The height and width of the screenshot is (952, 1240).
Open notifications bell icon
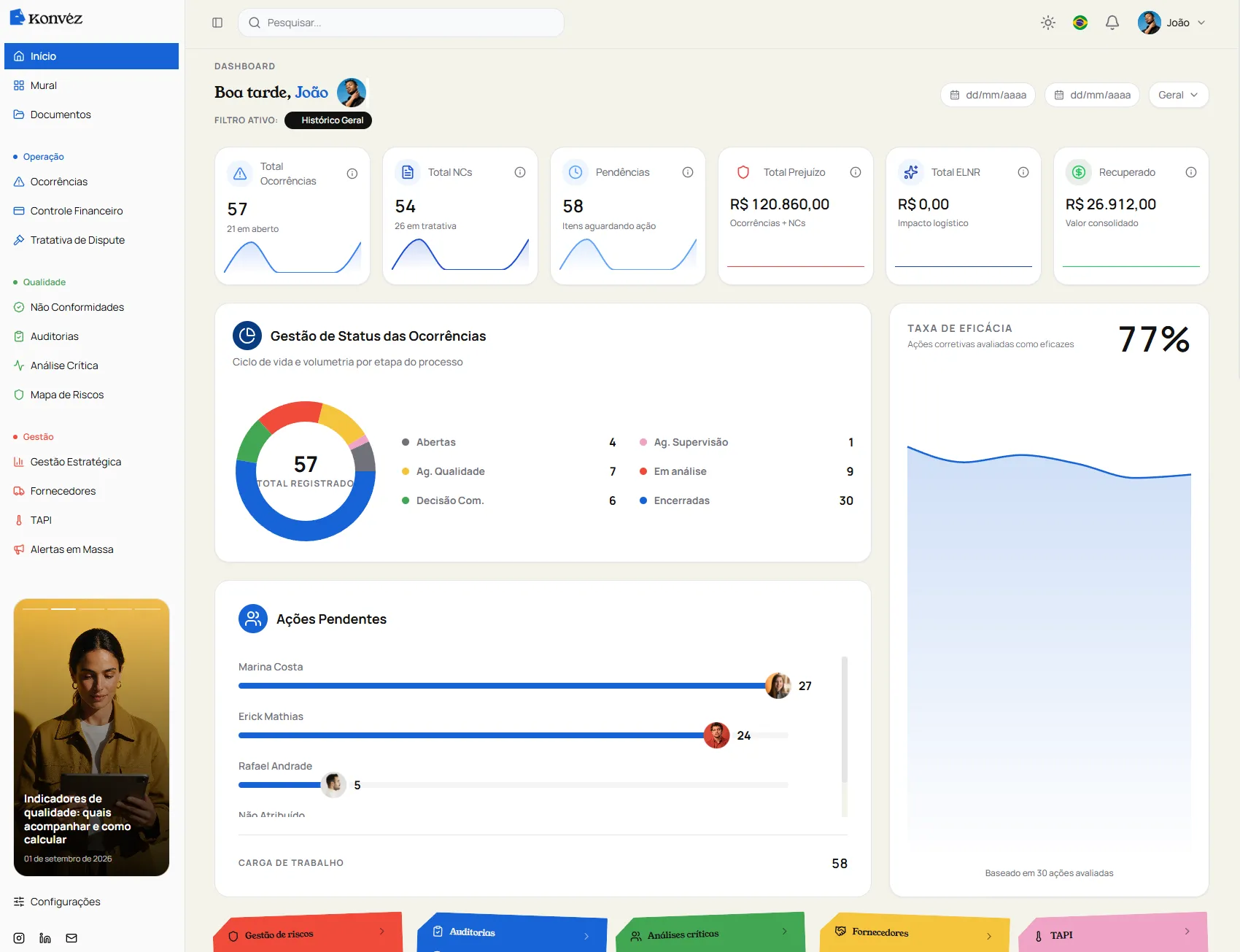click(1112, 23)
